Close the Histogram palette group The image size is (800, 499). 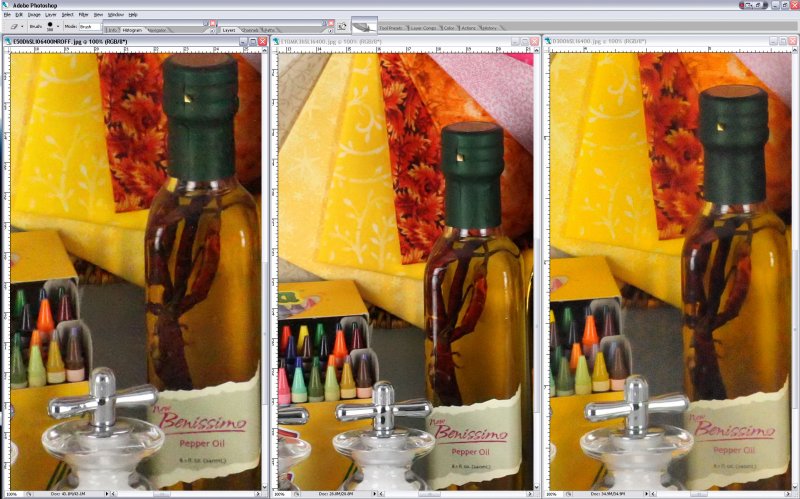(x=213, y=23)
